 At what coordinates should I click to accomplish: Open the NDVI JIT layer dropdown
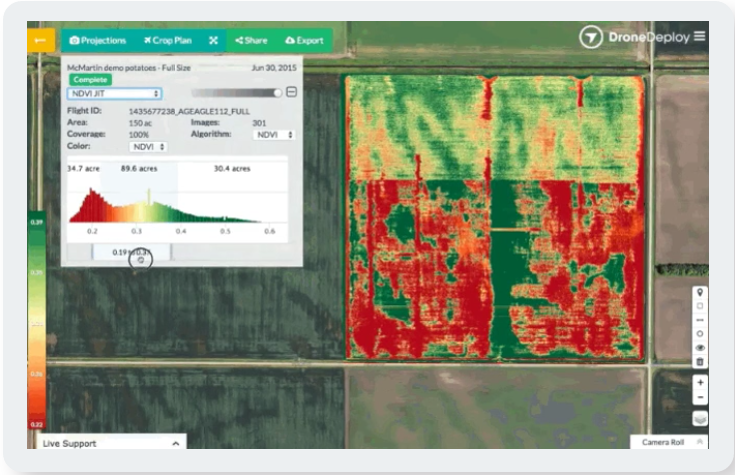(x=114, y=93)
